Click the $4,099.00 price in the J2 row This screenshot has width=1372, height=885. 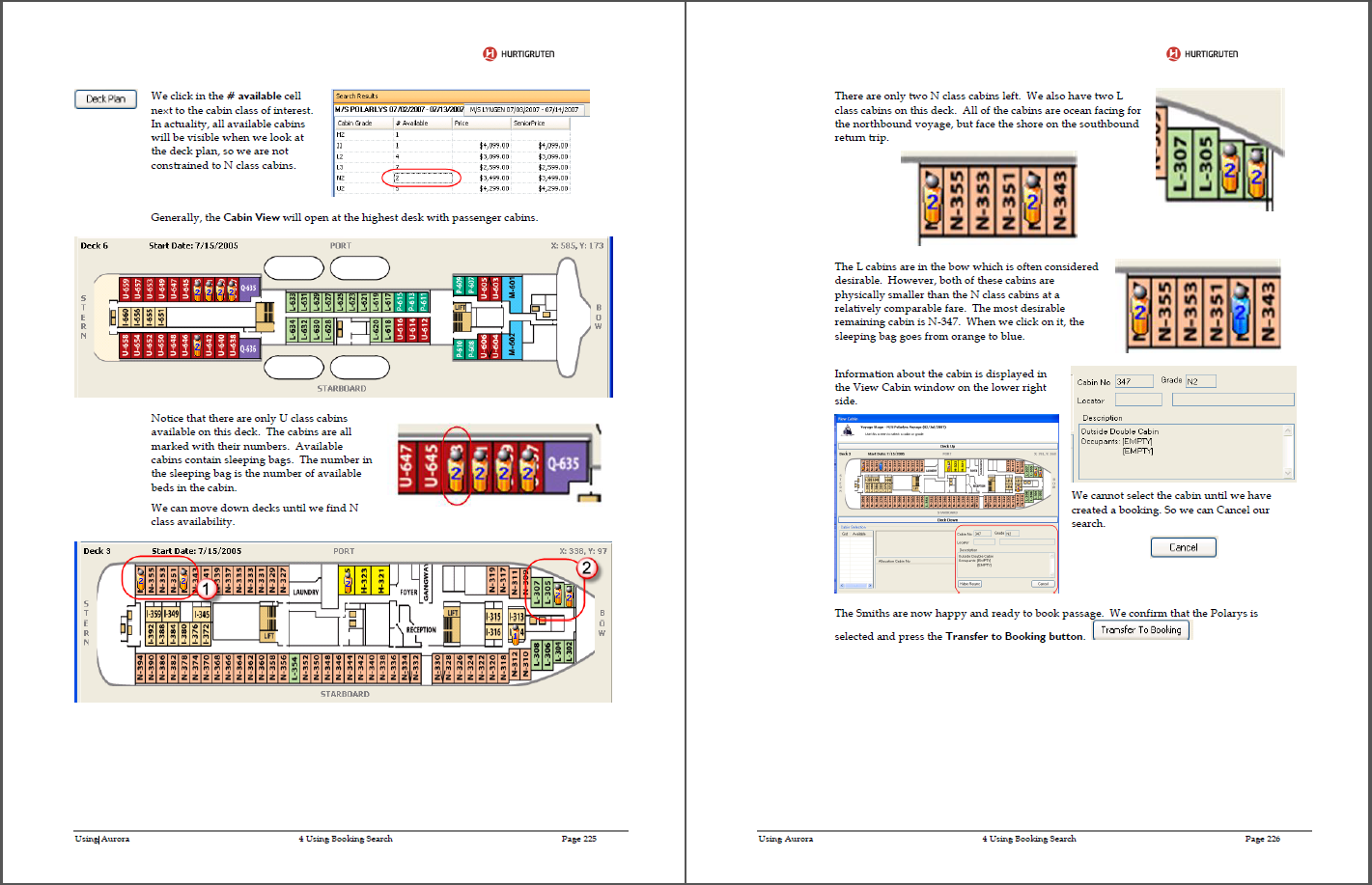(494, 146)
